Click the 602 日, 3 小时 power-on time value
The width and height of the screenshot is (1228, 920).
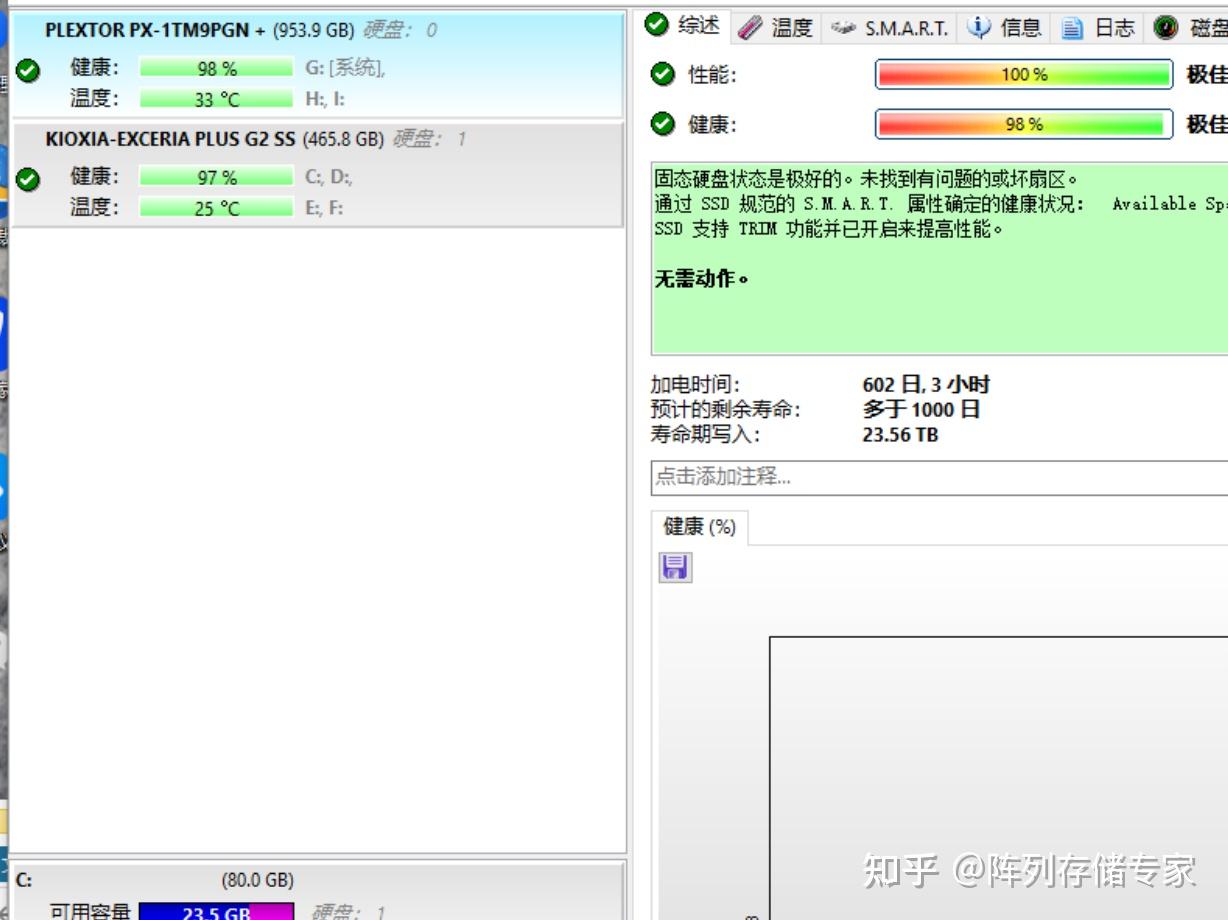click(x=926, y=384)
